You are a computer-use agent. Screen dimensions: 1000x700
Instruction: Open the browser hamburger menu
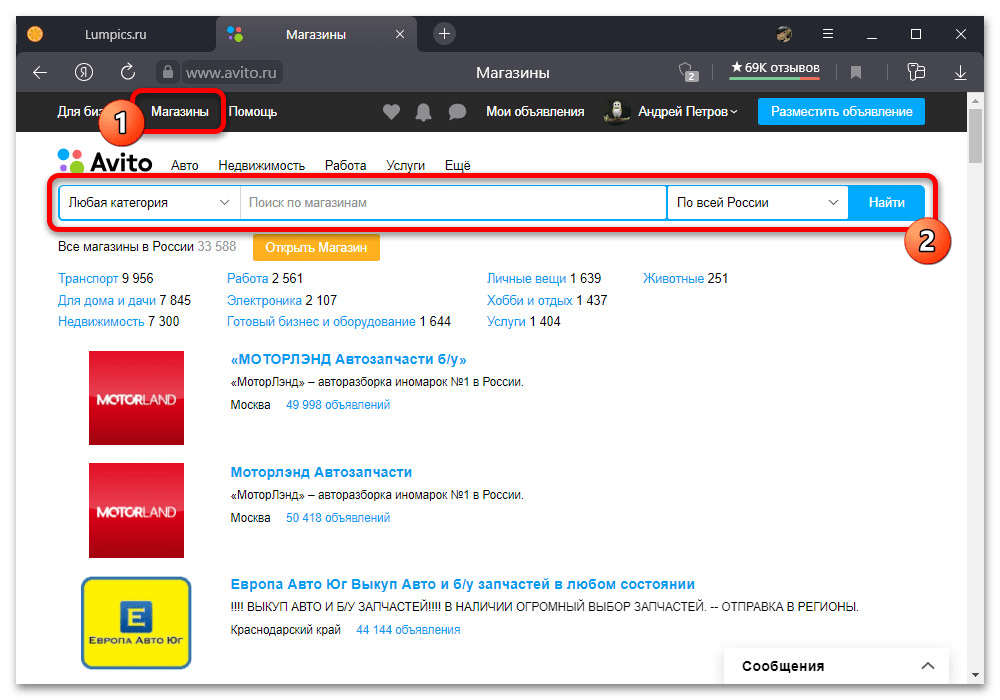(x=828, y=34)
